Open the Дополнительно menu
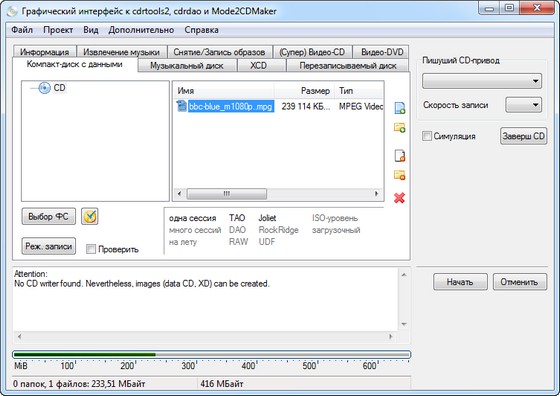Screen dimensions: 560x396 pyautogui.click(x=141, y=30)
